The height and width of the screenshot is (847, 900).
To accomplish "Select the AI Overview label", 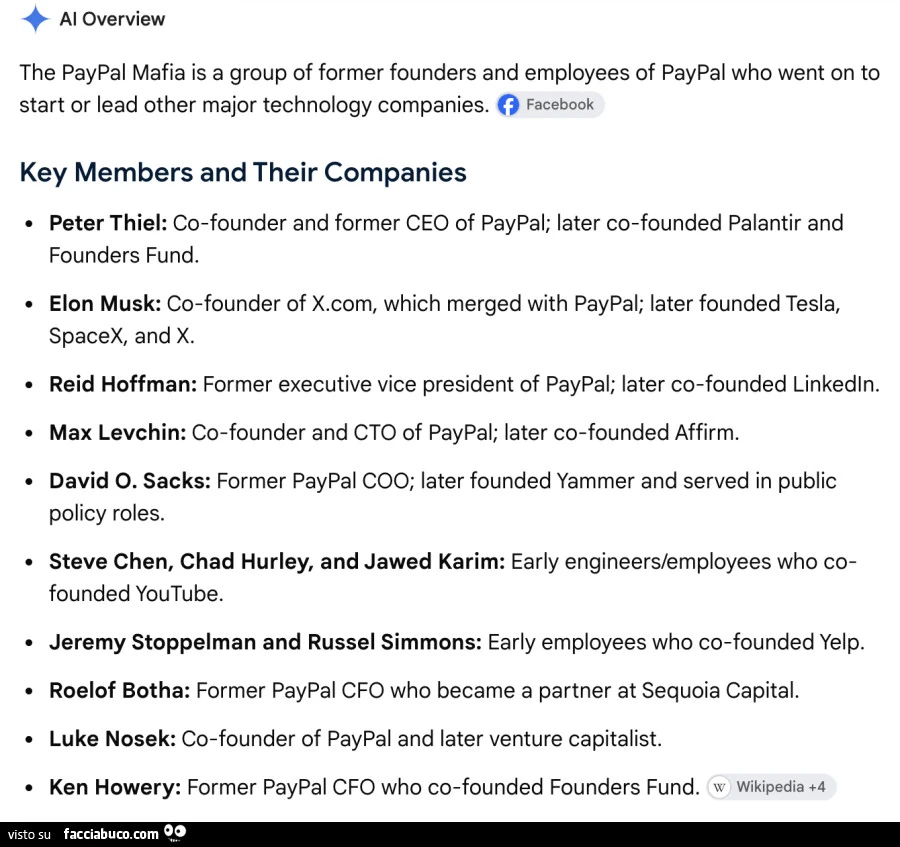I will click(112, 19).
